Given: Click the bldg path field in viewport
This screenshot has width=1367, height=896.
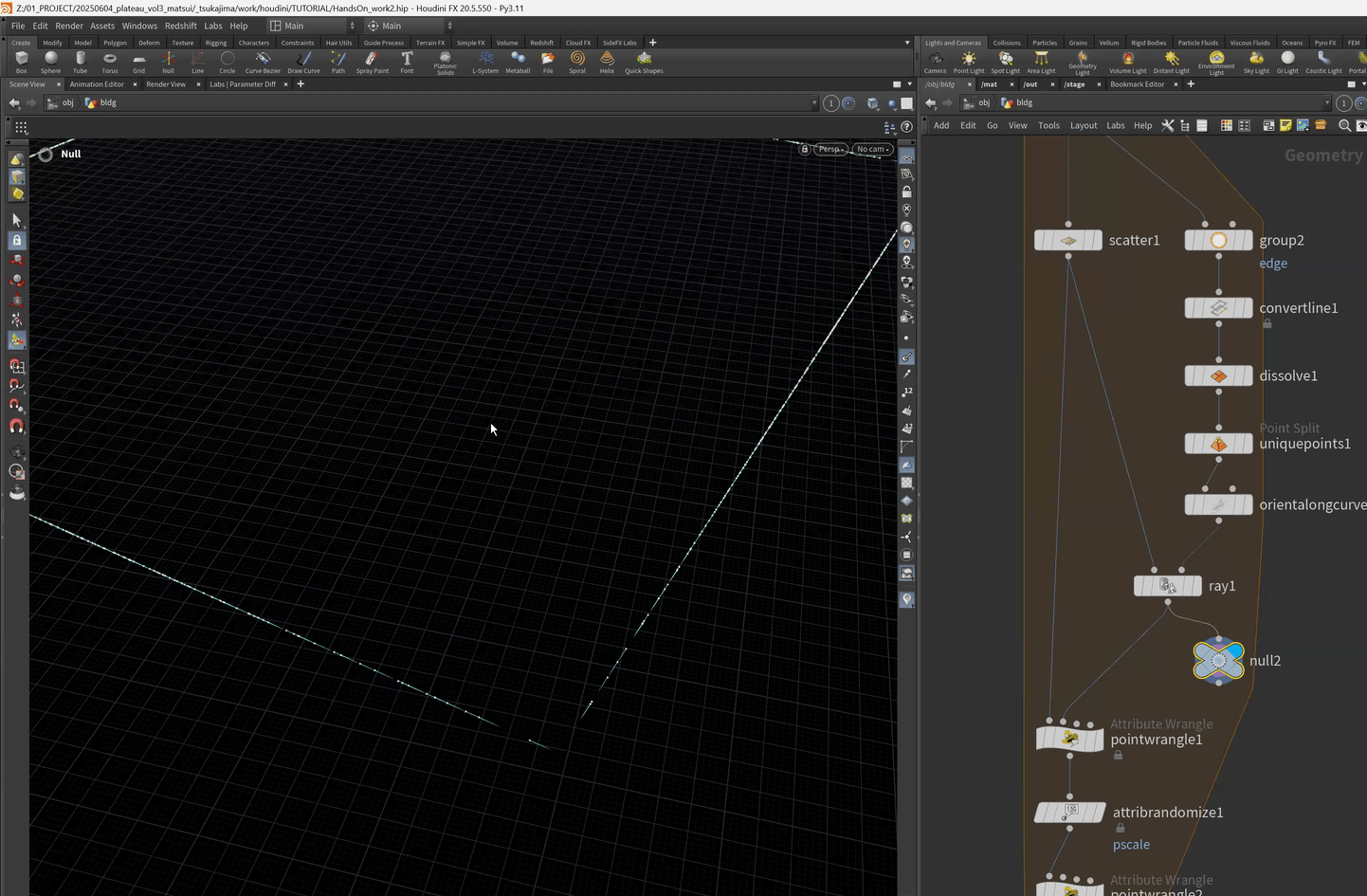Looking at the screenshot, I should [108, 102].
